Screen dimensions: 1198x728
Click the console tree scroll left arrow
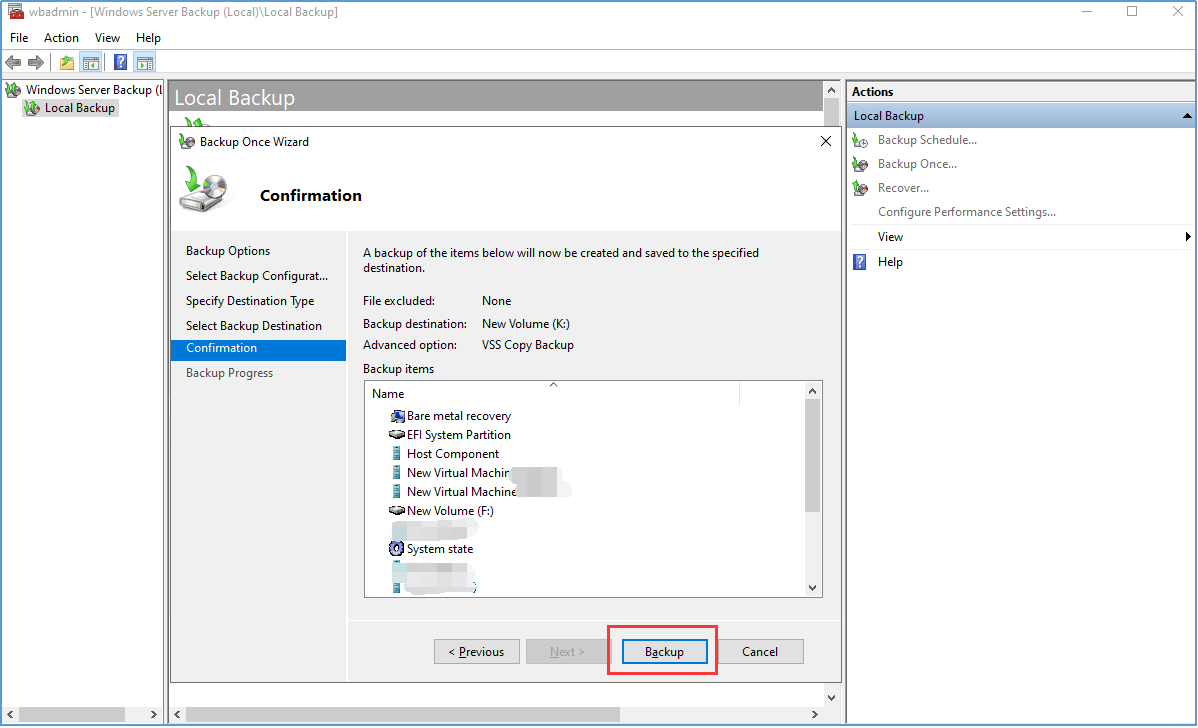10,714
